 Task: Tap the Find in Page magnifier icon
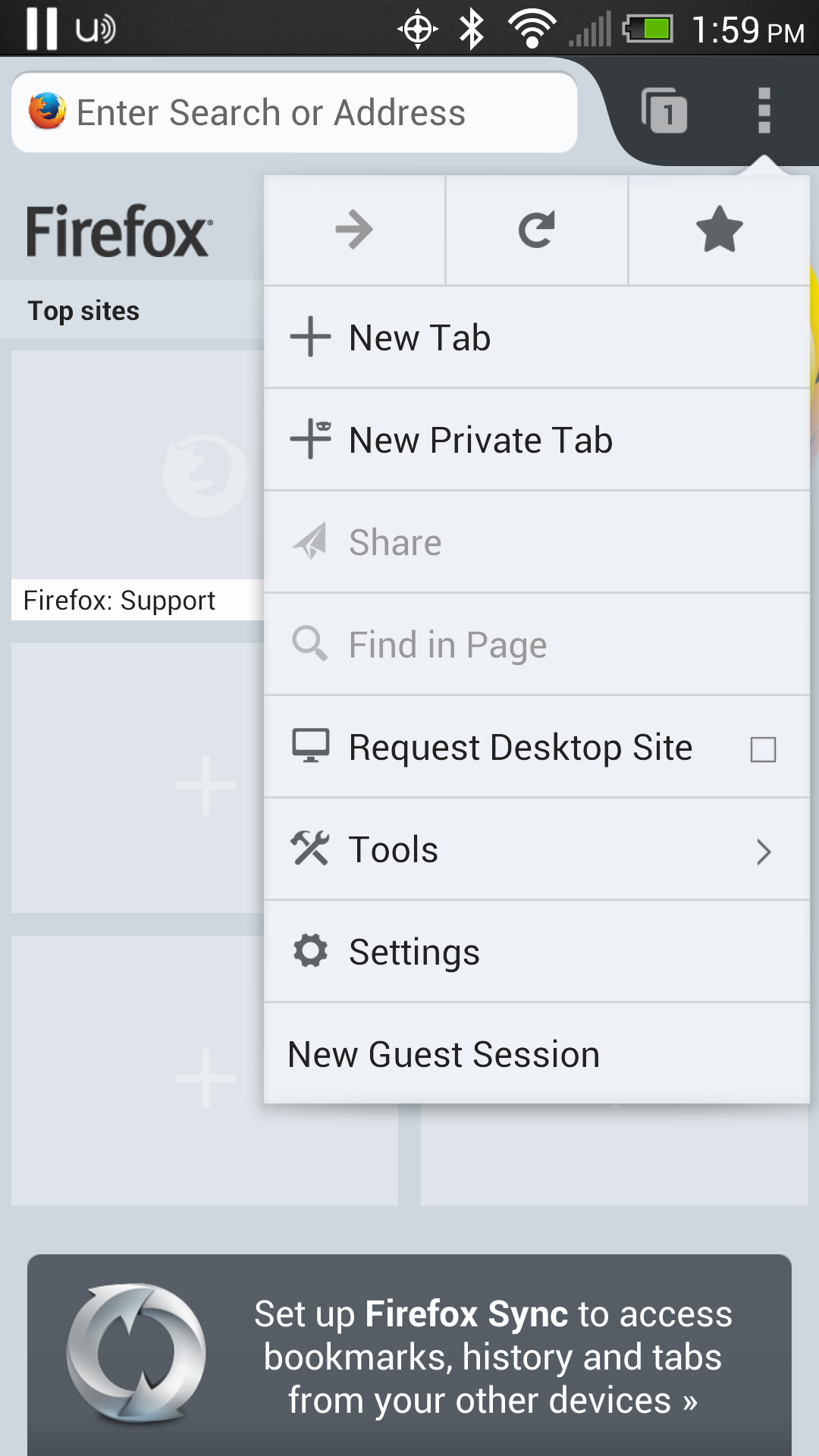[309, 644]
